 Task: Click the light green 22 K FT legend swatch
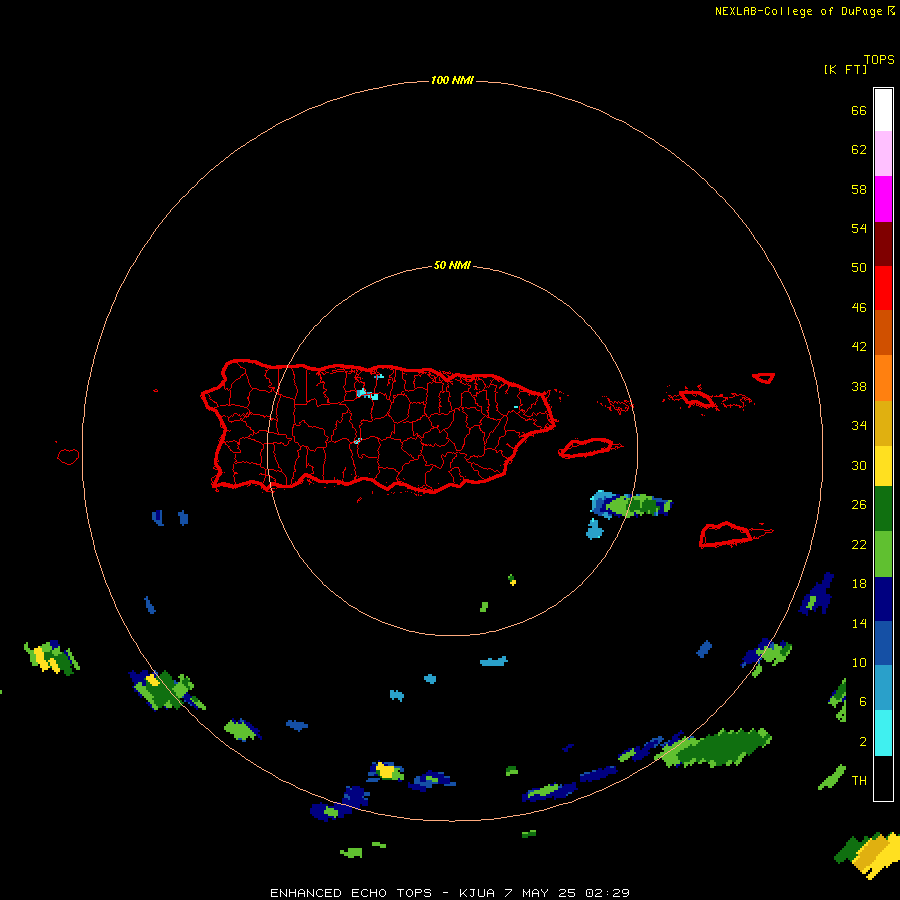883,554
